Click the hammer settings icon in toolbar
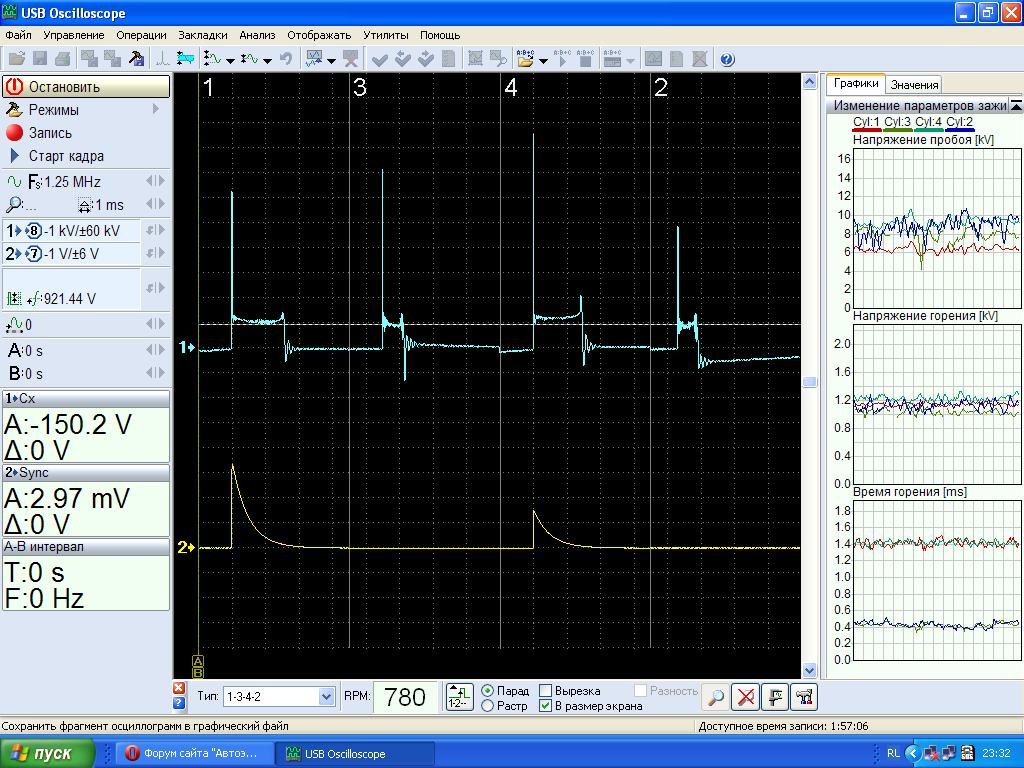The height and width of the screenshot is (768, 1024). 137,59
